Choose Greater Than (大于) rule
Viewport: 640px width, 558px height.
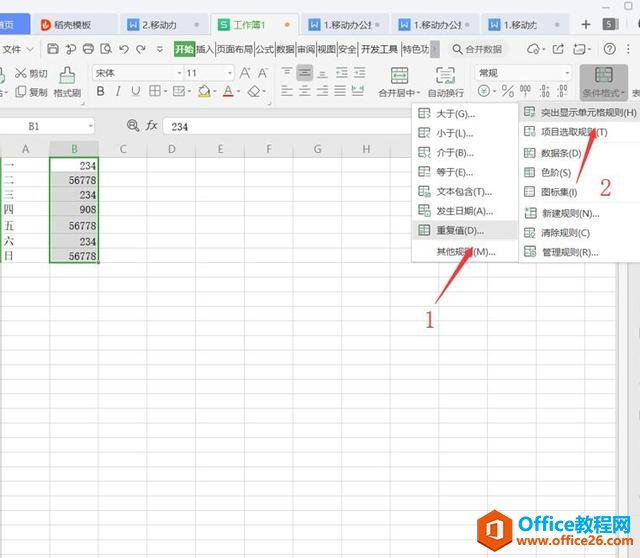pyautogui.click(x=464, y=113)
